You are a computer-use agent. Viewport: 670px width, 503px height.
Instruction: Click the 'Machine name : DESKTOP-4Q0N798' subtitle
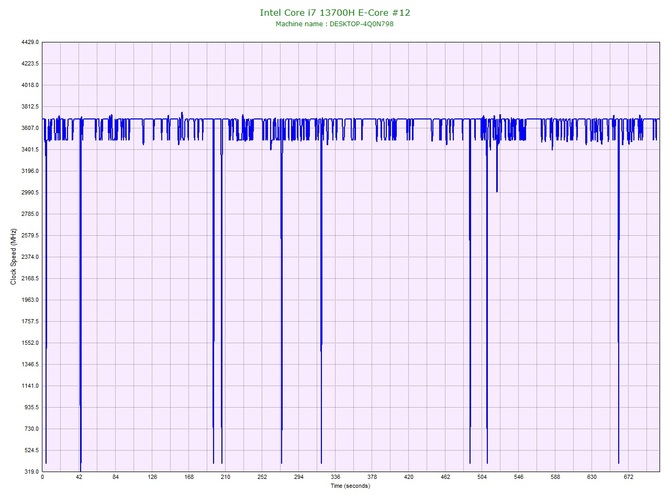coord(335,24)
